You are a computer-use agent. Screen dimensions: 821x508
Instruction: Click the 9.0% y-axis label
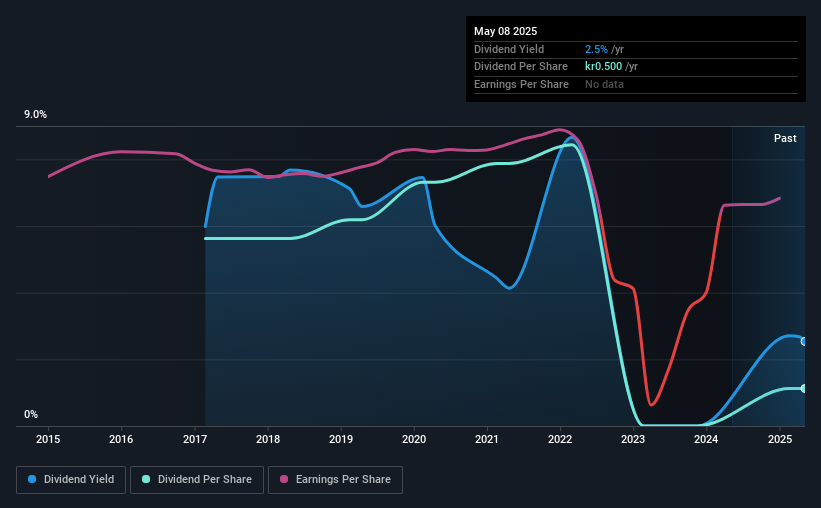point(36,115)
